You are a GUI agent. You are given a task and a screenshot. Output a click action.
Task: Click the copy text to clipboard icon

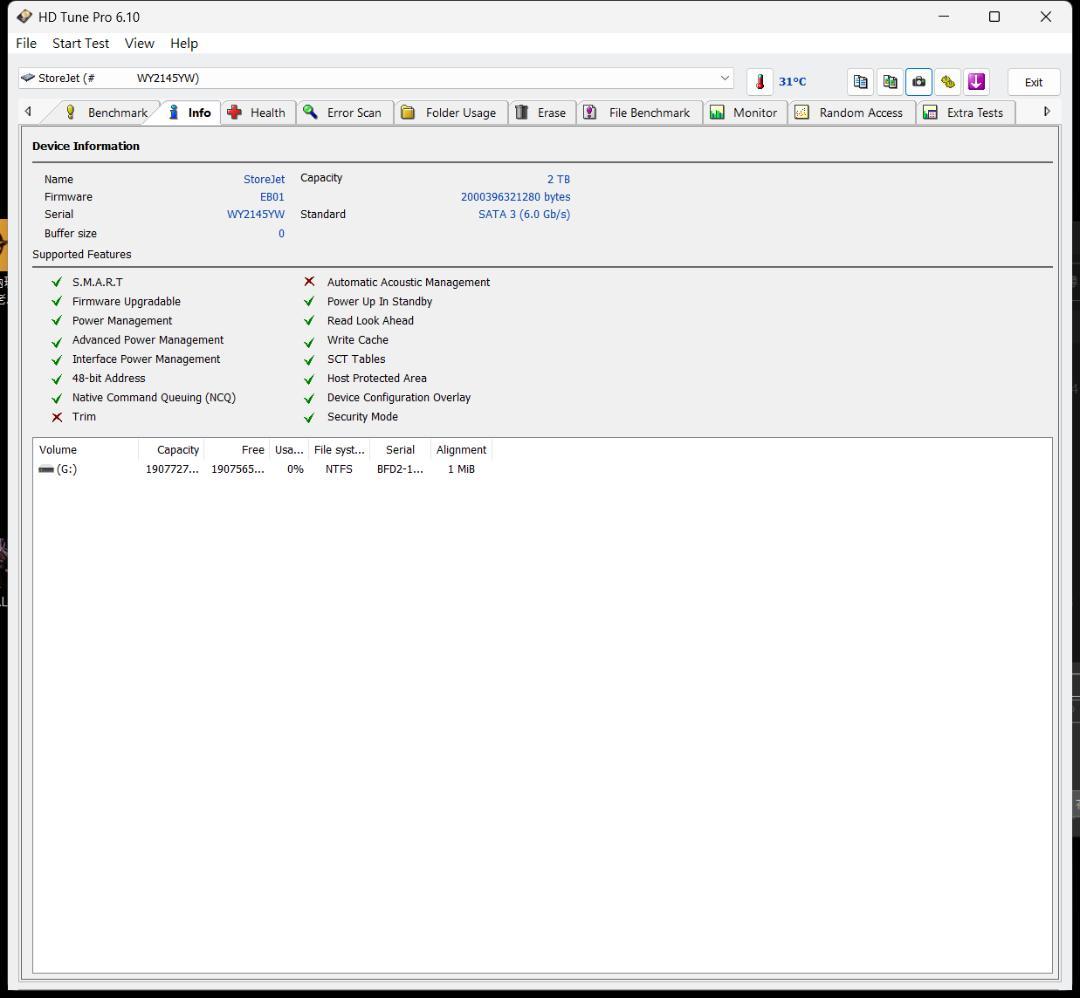point(860,82)
